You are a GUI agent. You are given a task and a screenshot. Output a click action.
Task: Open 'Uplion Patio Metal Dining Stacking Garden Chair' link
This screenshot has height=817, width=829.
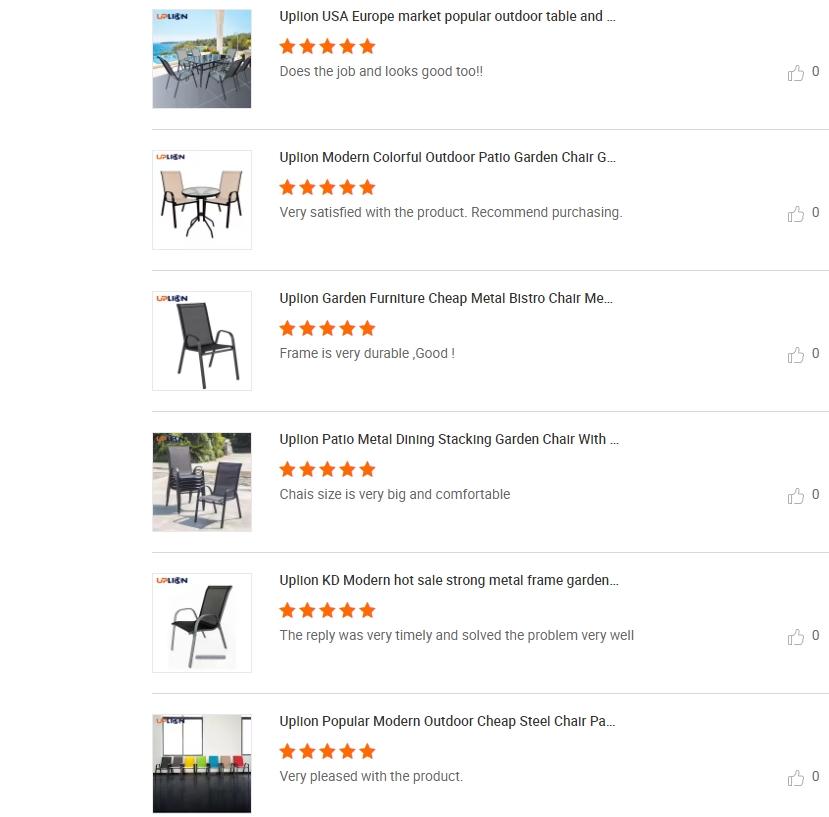(x=449, y=439)
